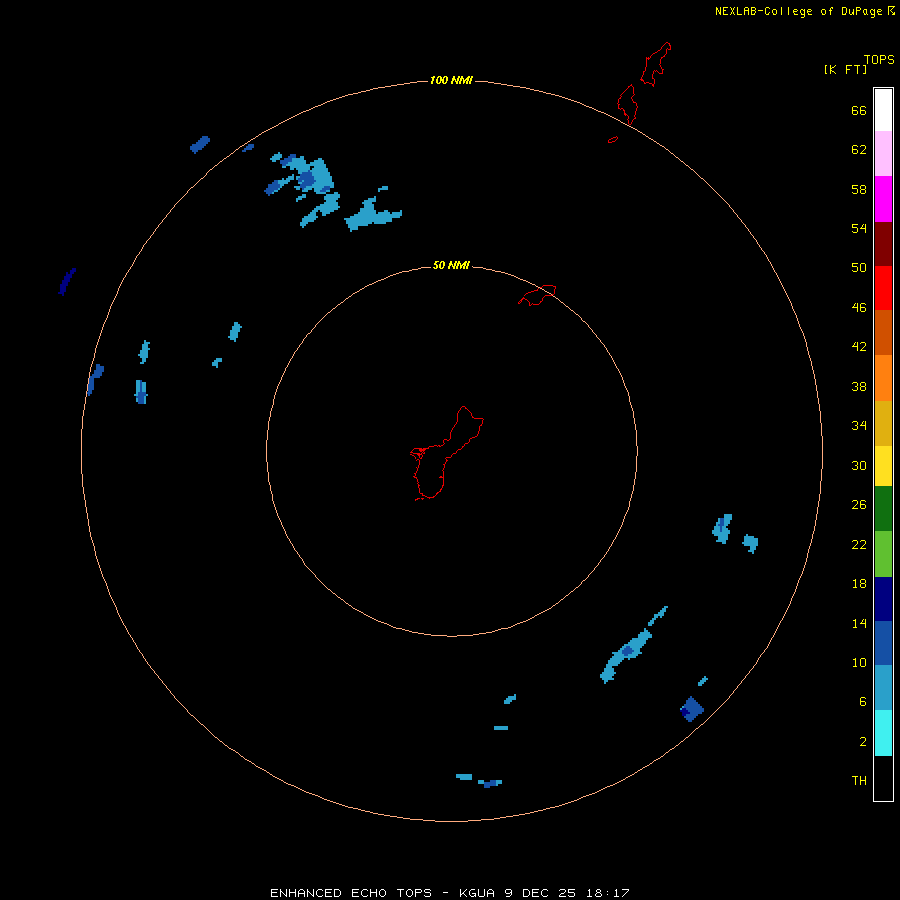Pick the cyan legend swatch

[x=883, y=733]
